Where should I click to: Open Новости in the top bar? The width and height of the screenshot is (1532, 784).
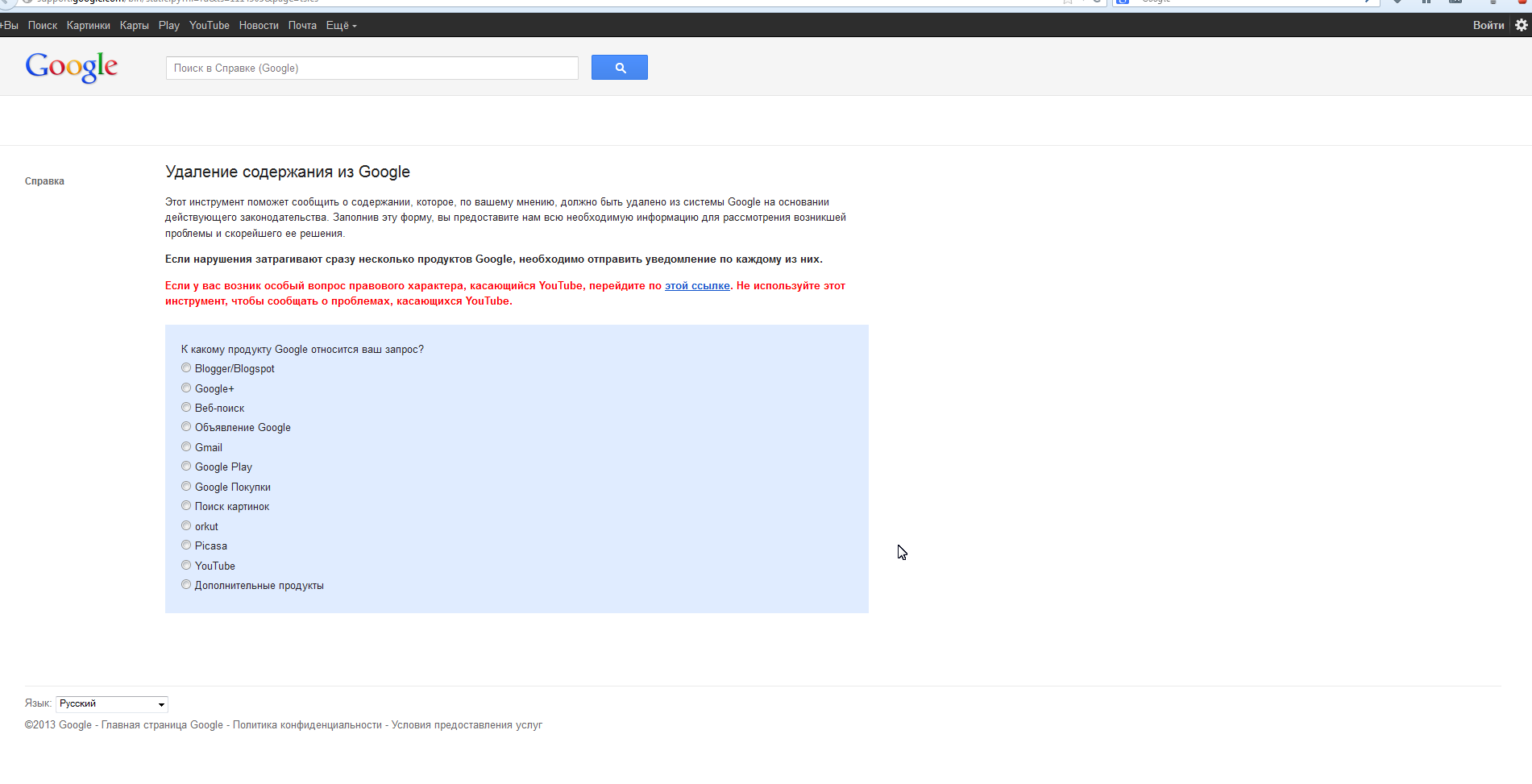(259, 26)
